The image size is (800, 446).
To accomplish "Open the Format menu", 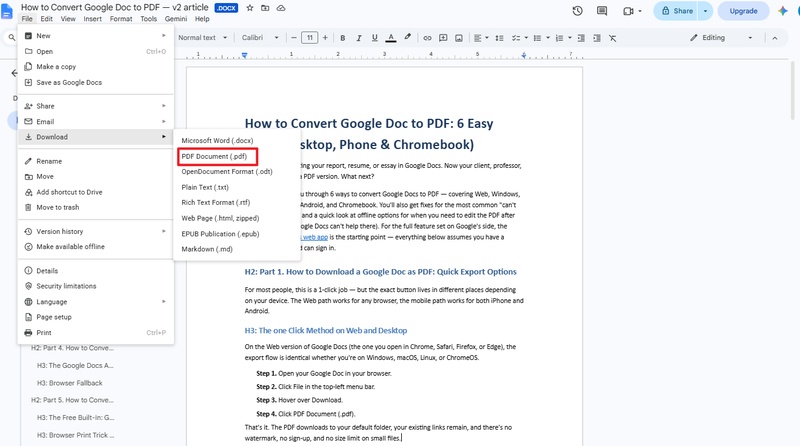I will coord(121,19).
